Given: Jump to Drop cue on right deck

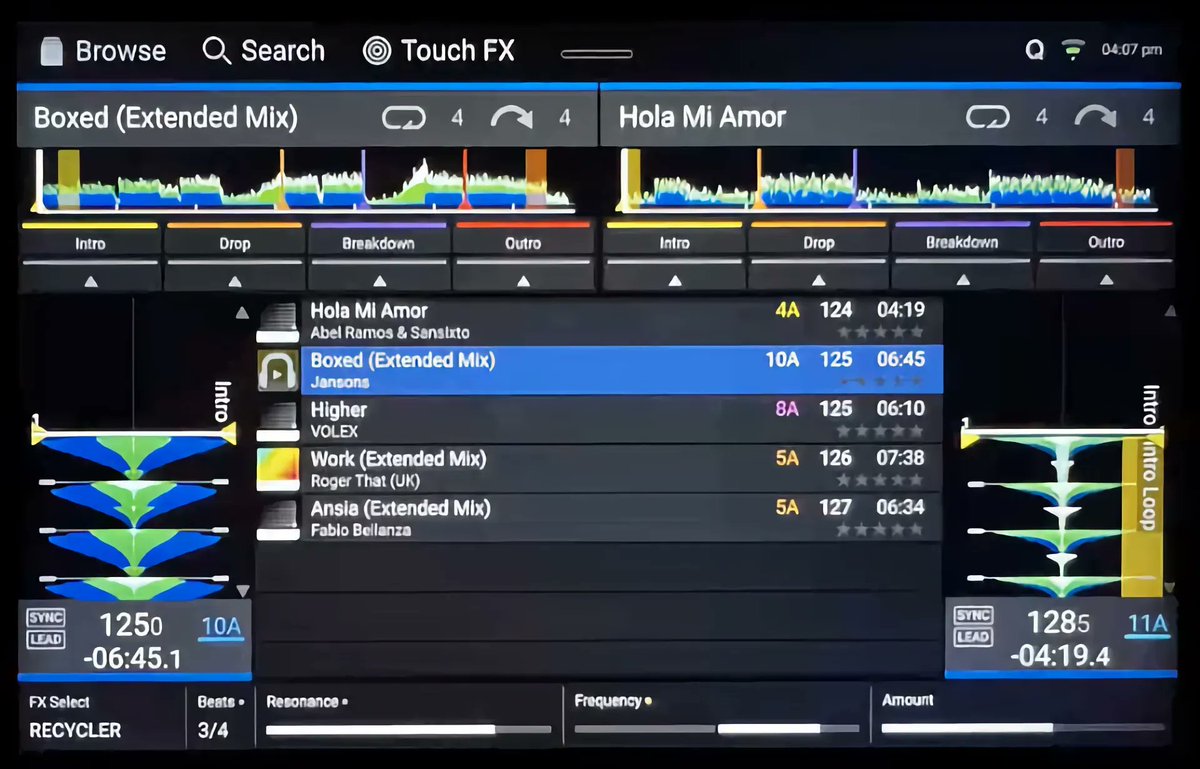Looking at the screenshot, I should [819, 243].
